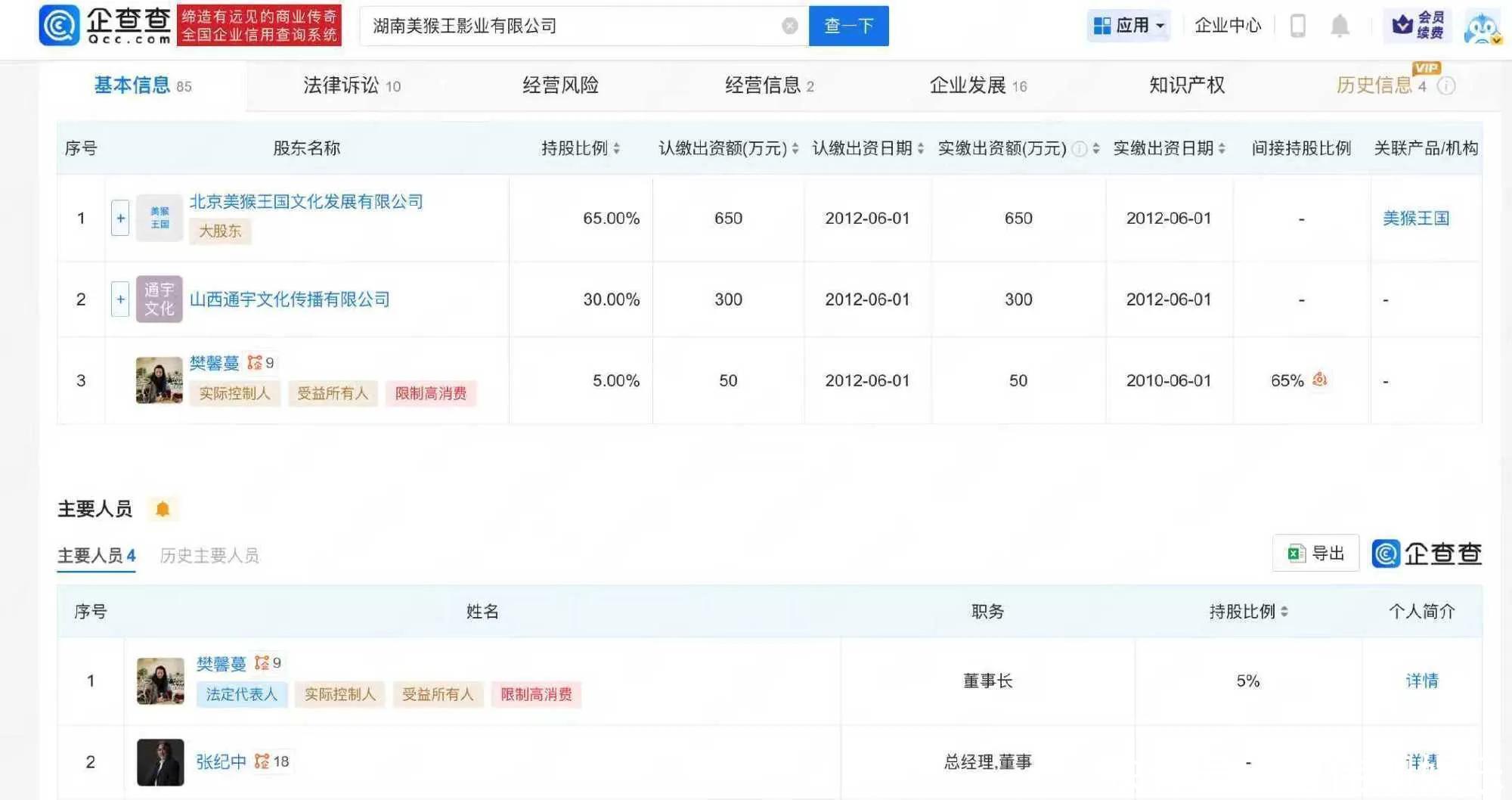
Task: Click the info icon next to 历史信息
Action: (1445, 86)
